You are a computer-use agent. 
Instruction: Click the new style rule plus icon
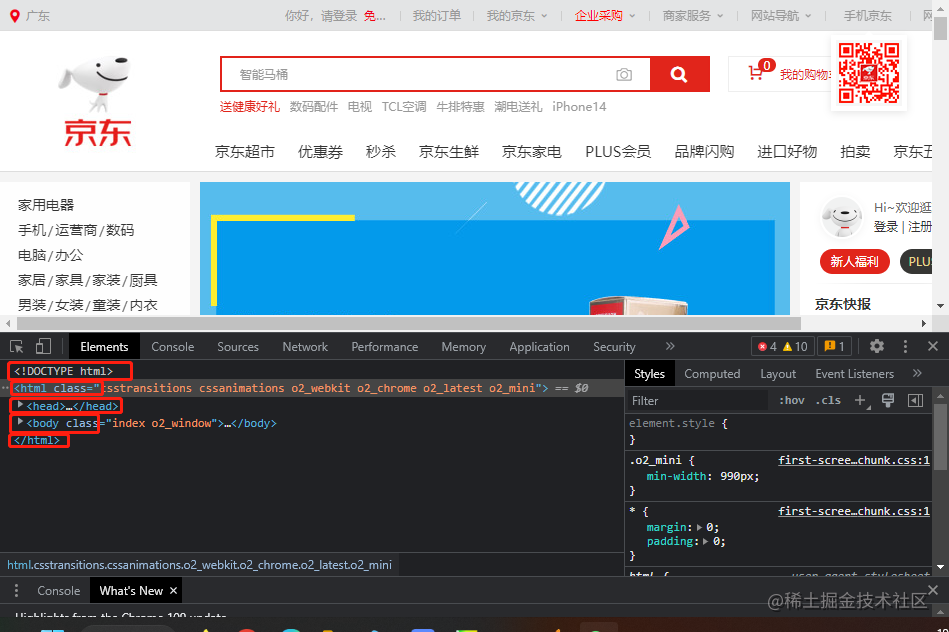861,400
